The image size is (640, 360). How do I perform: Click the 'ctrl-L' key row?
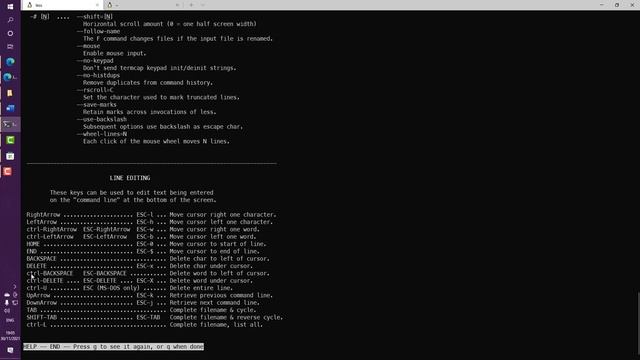point(145,325)
